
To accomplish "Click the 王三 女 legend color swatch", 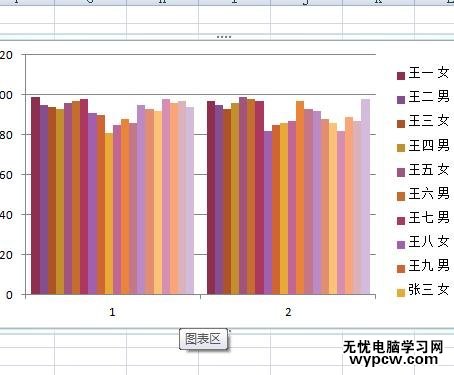I will coord(401,124).
